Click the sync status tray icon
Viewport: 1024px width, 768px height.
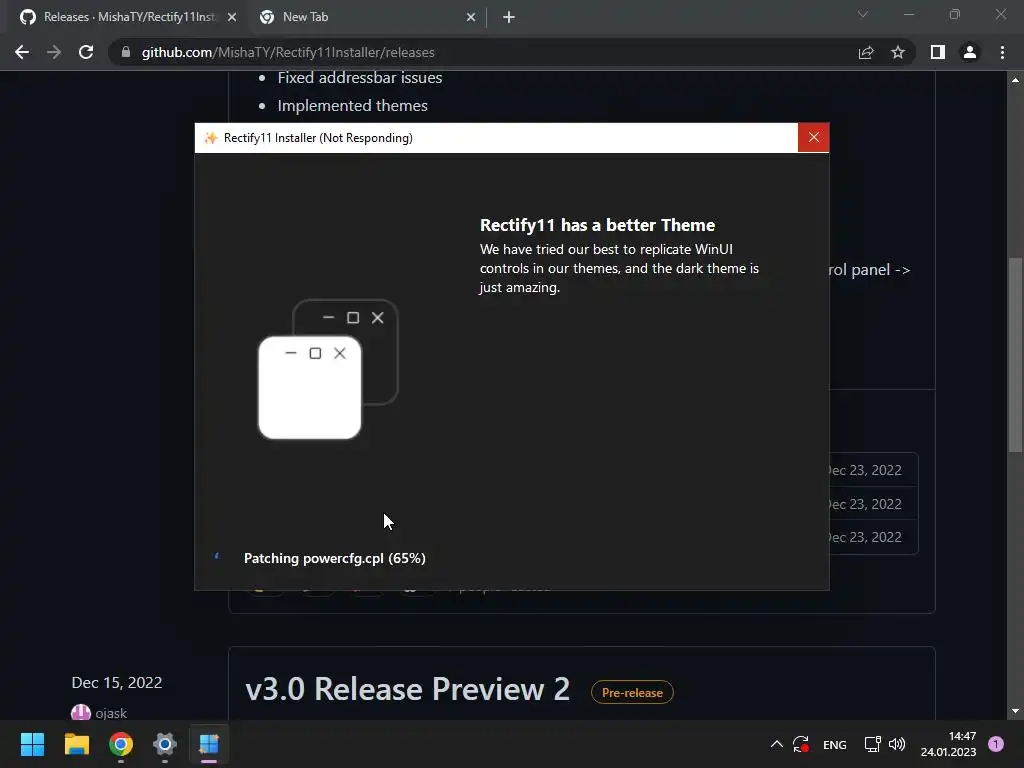pyautogui.click(x=801, y=744)
